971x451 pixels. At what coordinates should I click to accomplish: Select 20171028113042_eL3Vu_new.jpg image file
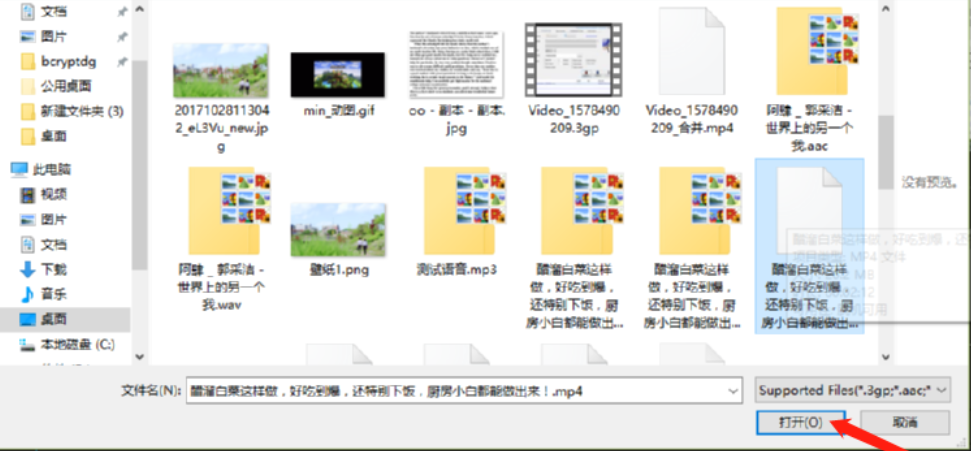(x=221, y=97)
